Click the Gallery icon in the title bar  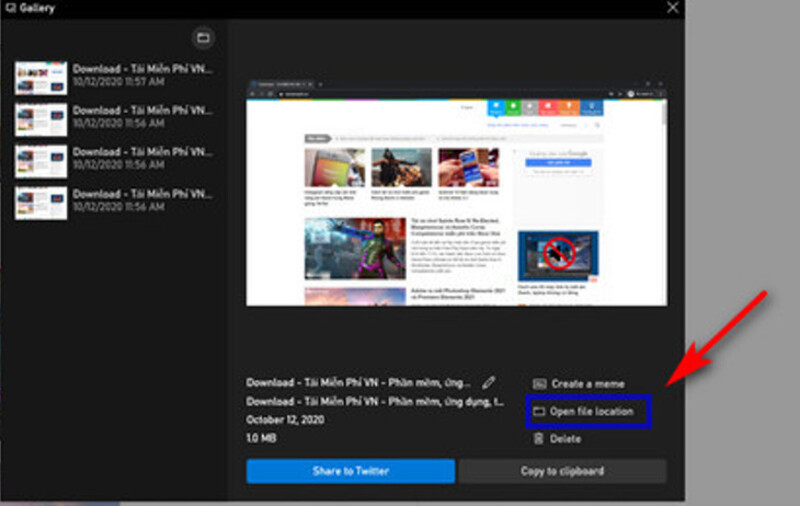tap(11, 8)
